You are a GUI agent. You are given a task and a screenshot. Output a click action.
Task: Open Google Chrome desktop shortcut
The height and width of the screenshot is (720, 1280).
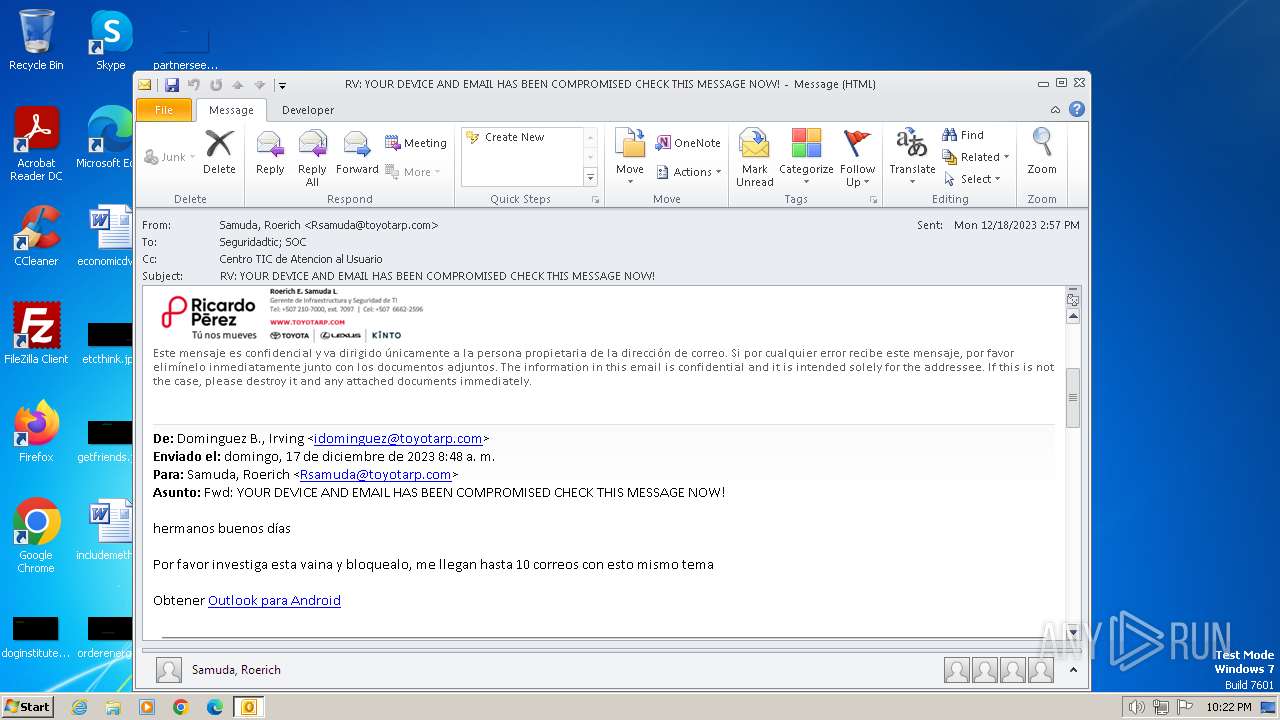coord(36,536)
